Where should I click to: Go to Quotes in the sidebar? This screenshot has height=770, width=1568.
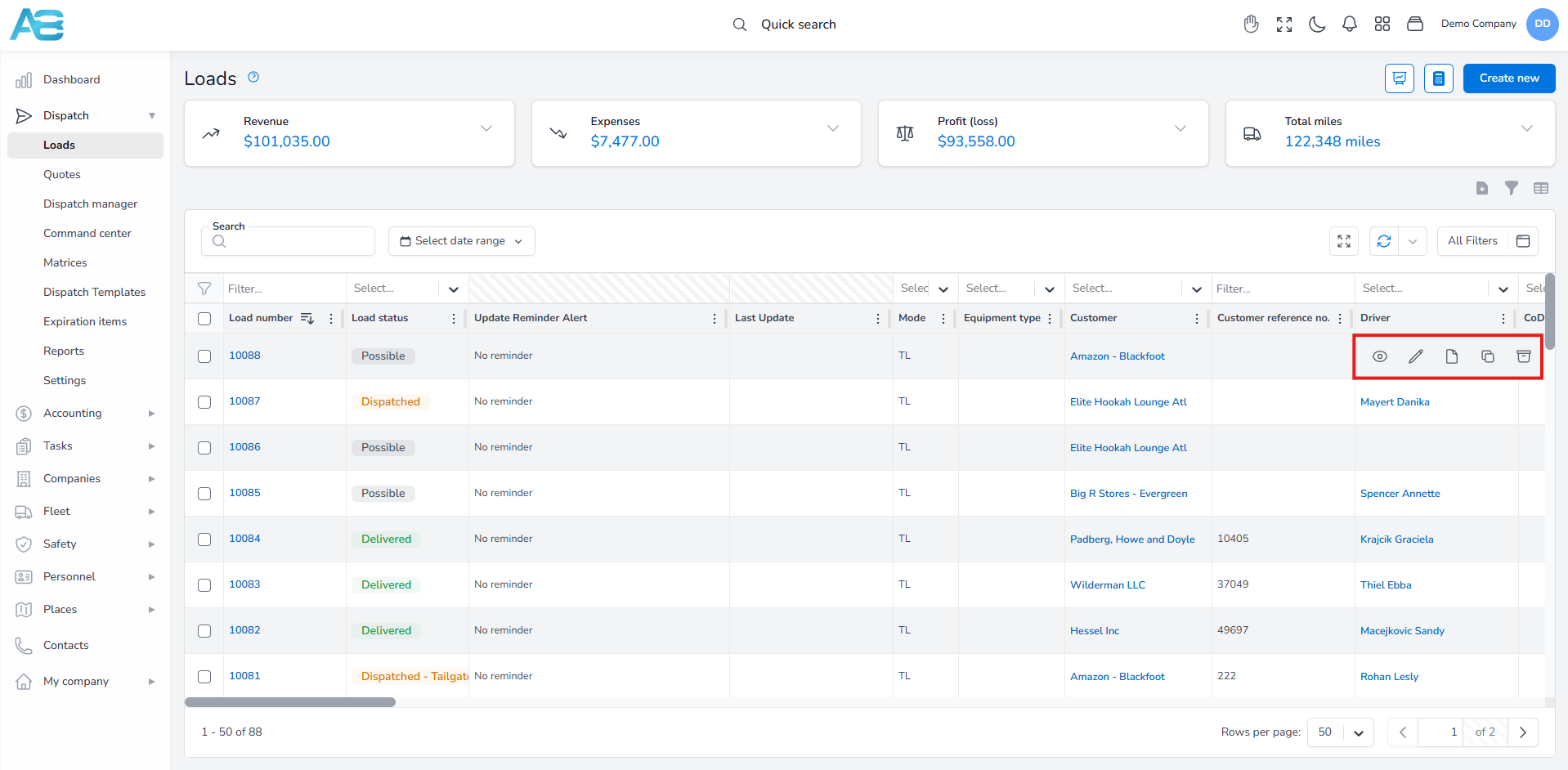click(x=62, y=175)
